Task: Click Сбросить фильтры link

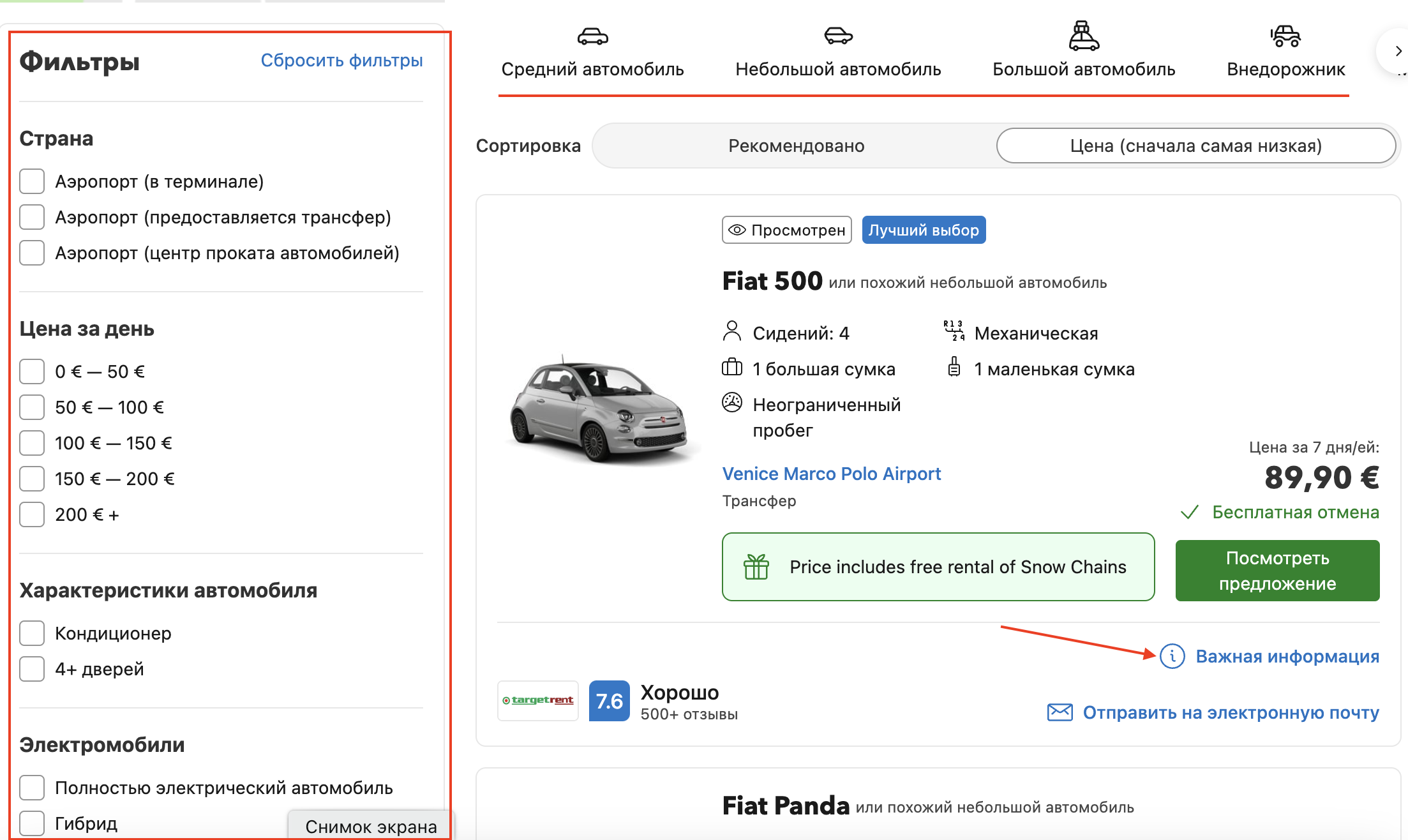Action: pos(341,61)
